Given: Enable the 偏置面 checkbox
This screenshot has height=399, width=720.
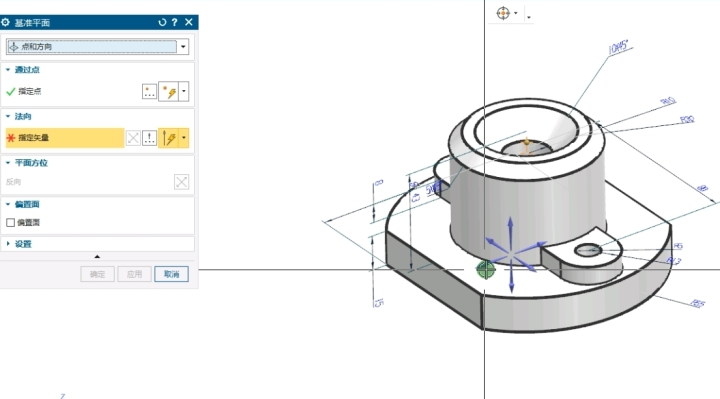Looking at the screenshot, I should 11,223.
